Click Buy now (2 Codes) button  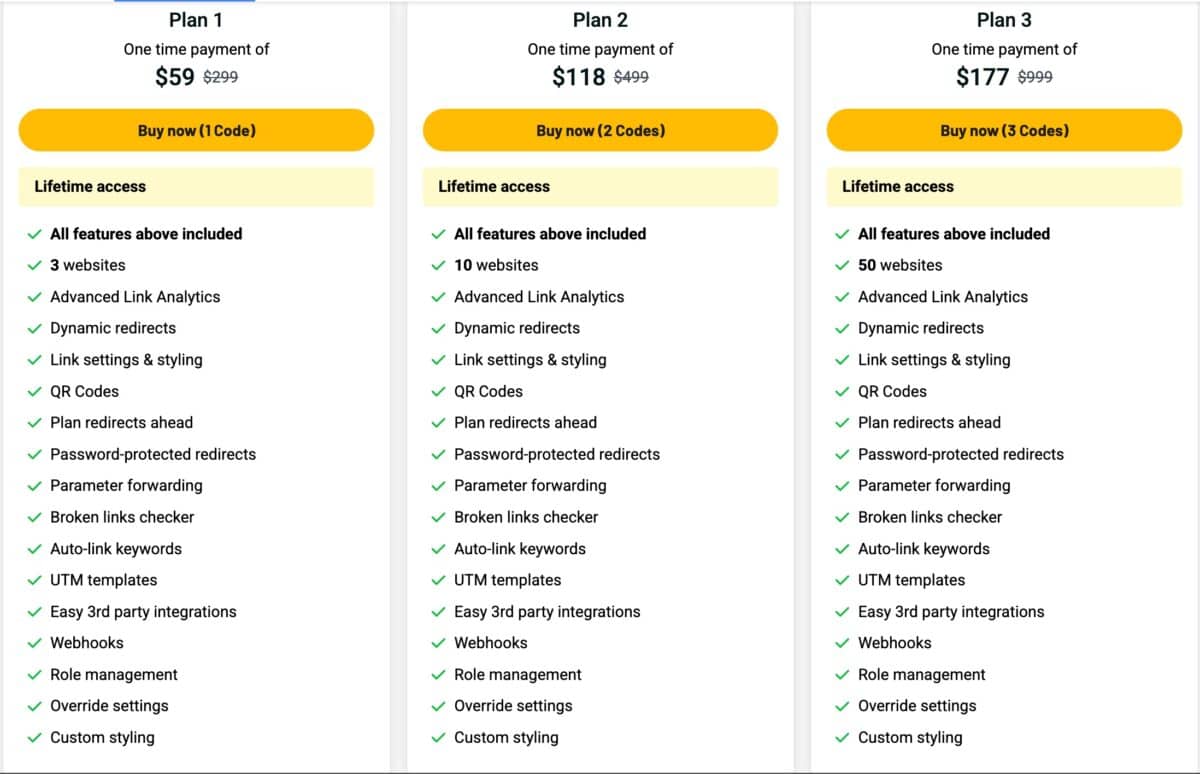pos(600,131)
